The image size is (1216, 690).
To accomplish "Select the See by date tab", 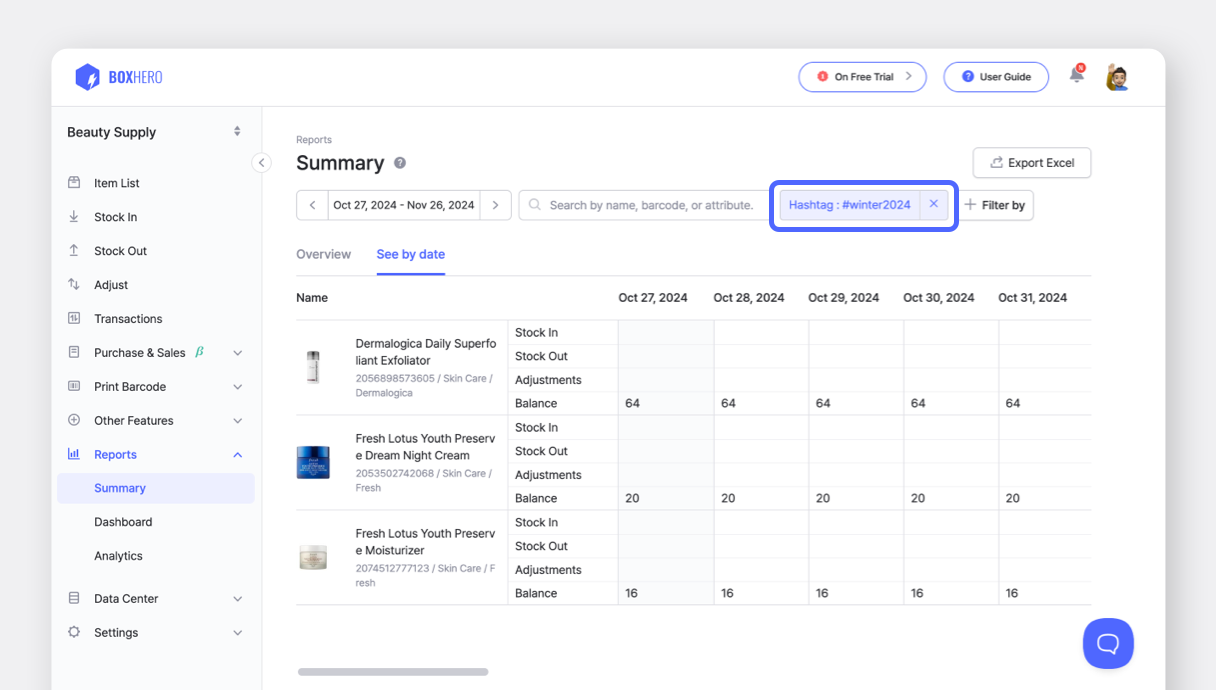I will coord(410,254).
